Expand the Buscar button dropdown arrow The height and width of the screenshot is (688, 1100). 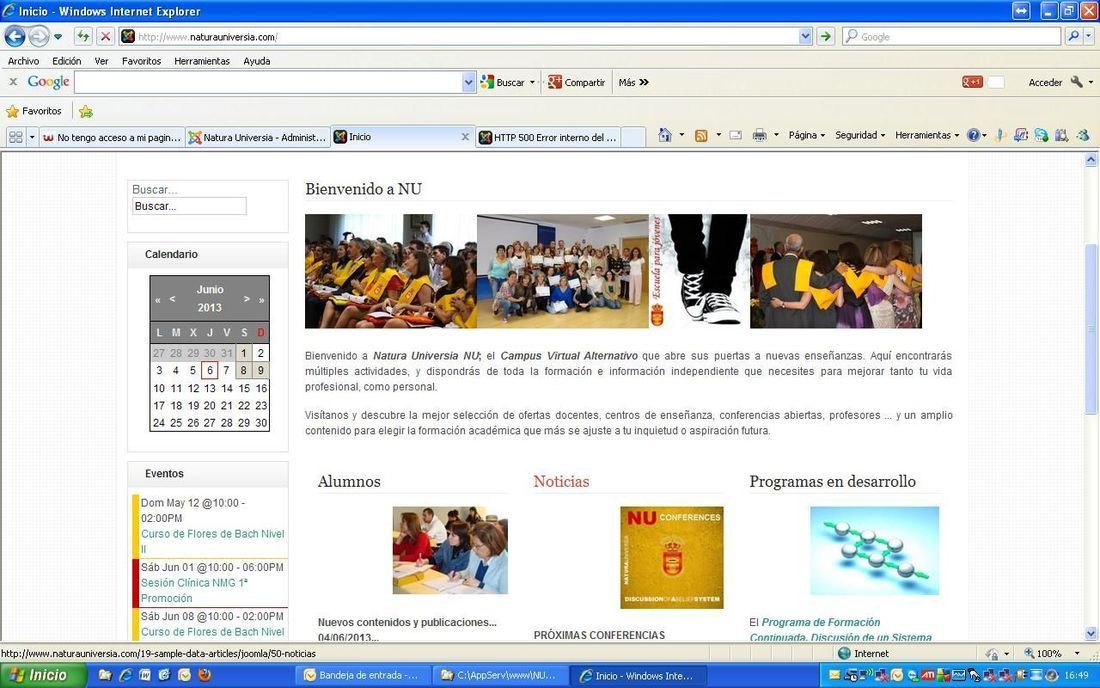[532, 82]
